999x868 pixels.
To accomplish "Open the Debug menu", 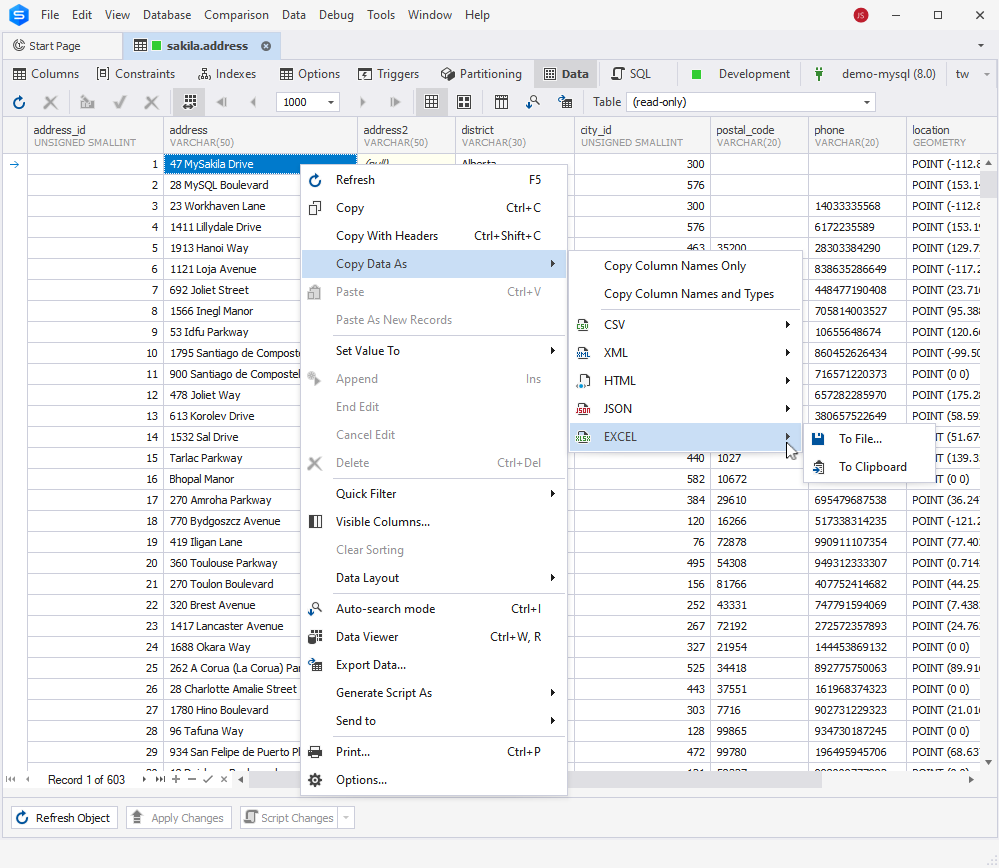I will pyautogui.click(x=336, y=15).
